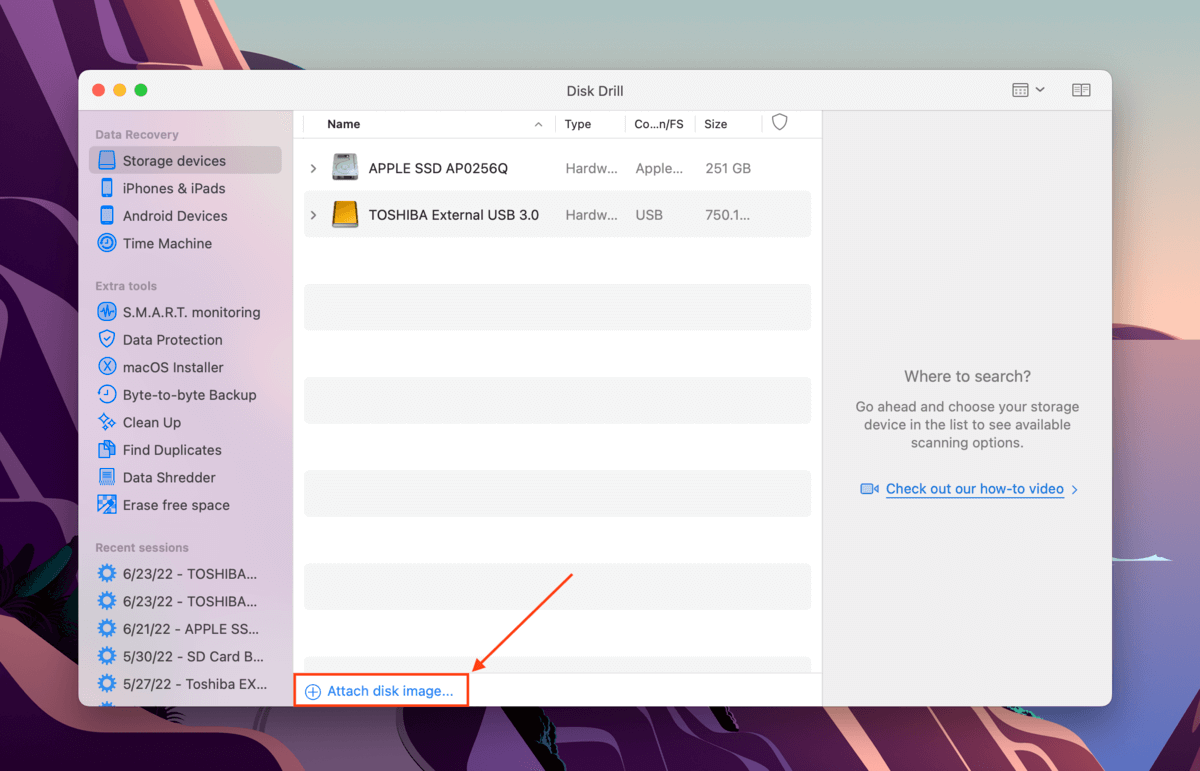
Task: Sort by Co...n/FS column header
Action: coord(659,124)
